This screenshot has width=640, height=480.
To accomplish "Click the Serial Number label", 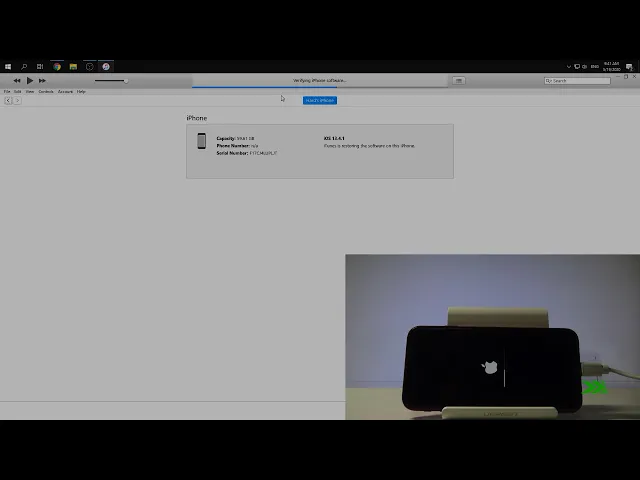I will [x=232, y=153].
